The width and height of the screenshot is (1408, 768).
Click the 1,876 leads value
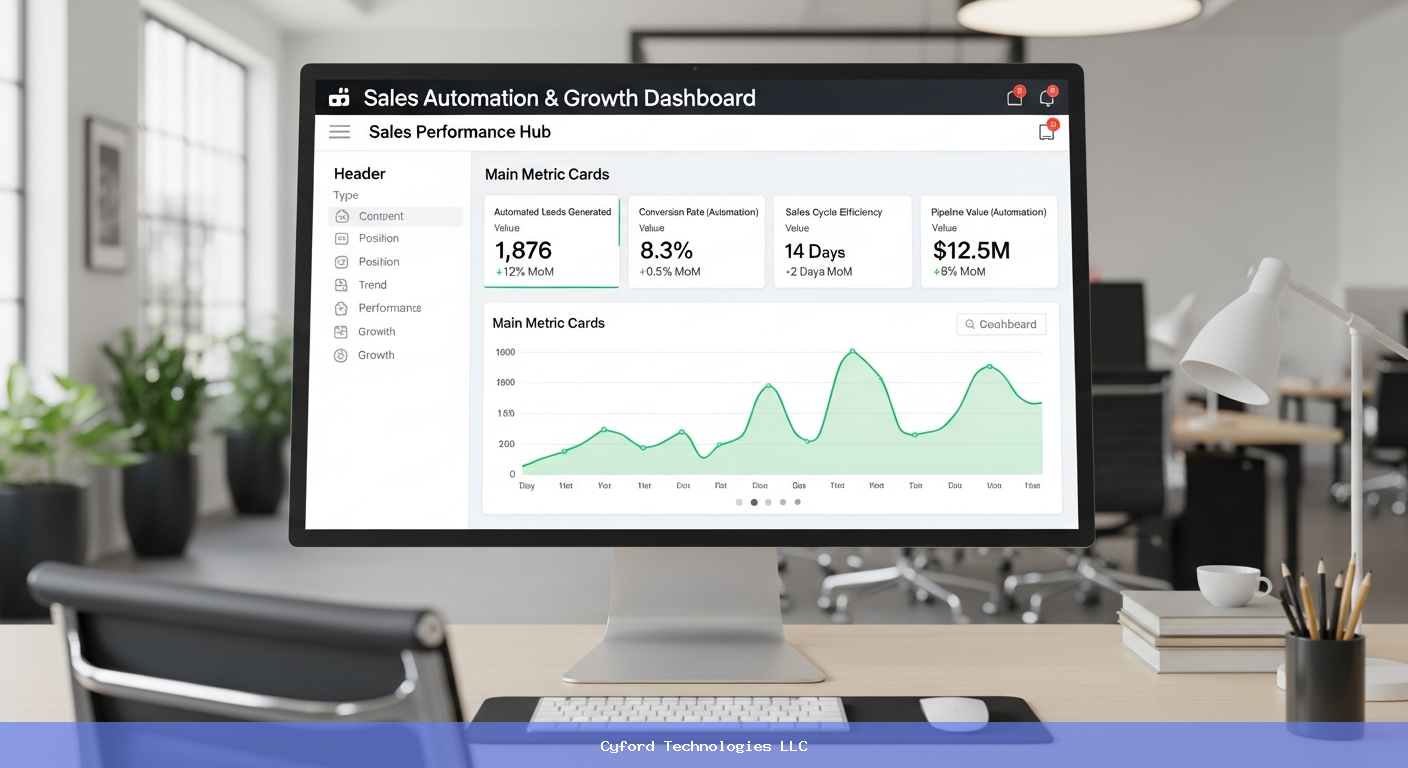[x=524, y=250]
